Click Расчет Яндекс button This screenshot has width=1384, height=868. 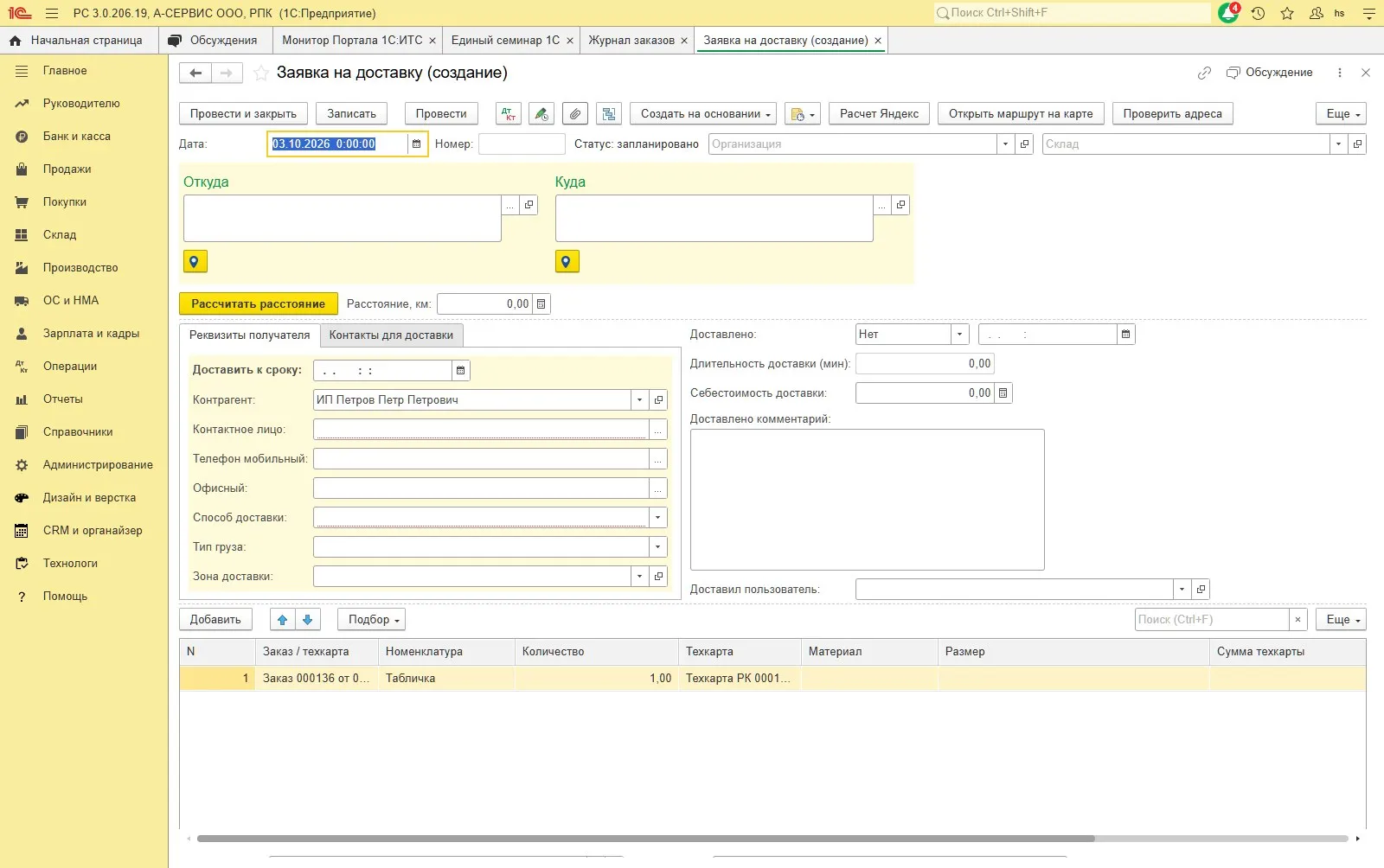point(879,114)
